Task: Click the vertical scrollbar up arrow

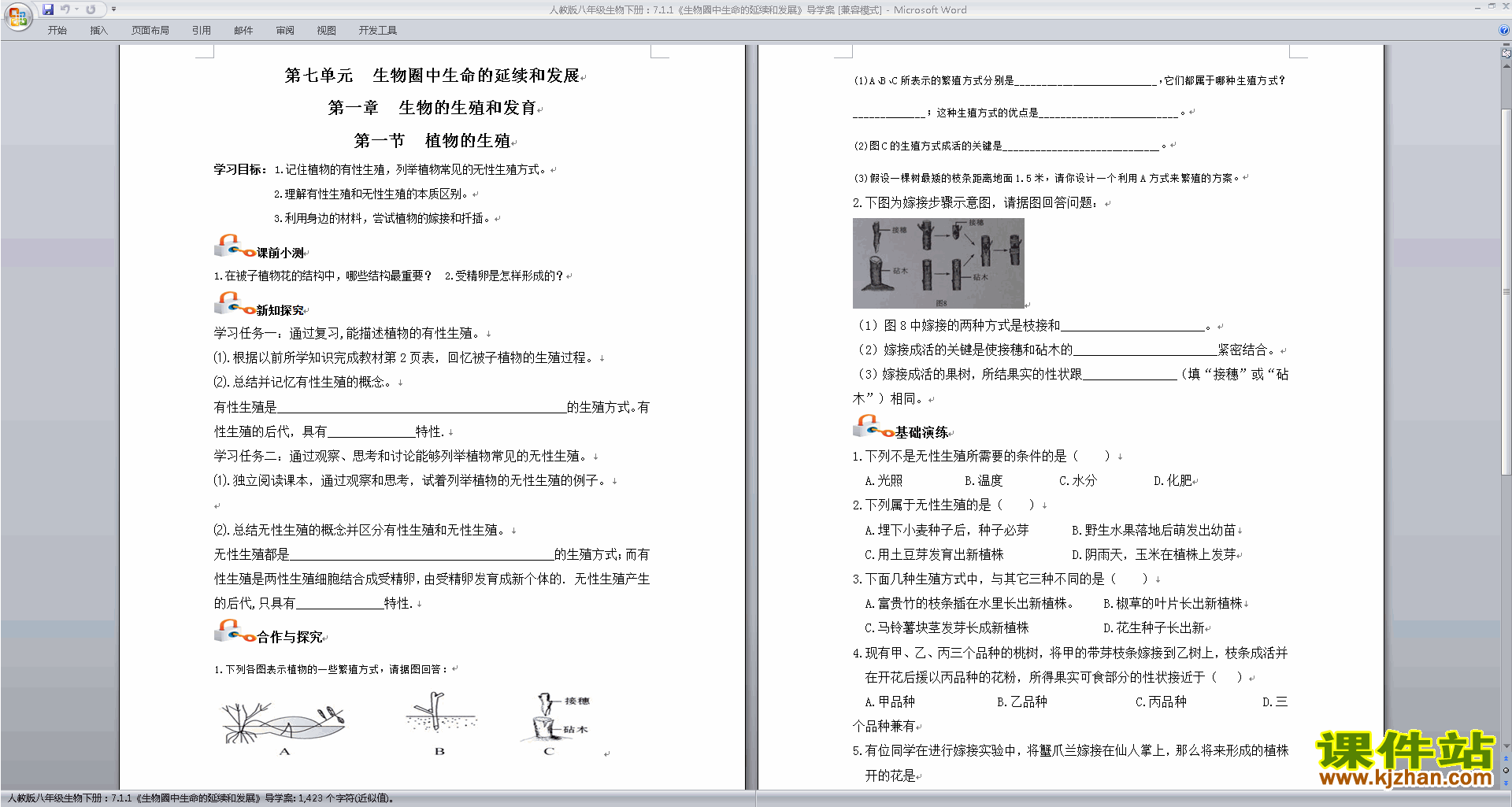Action: click(x=1506, y=66)
